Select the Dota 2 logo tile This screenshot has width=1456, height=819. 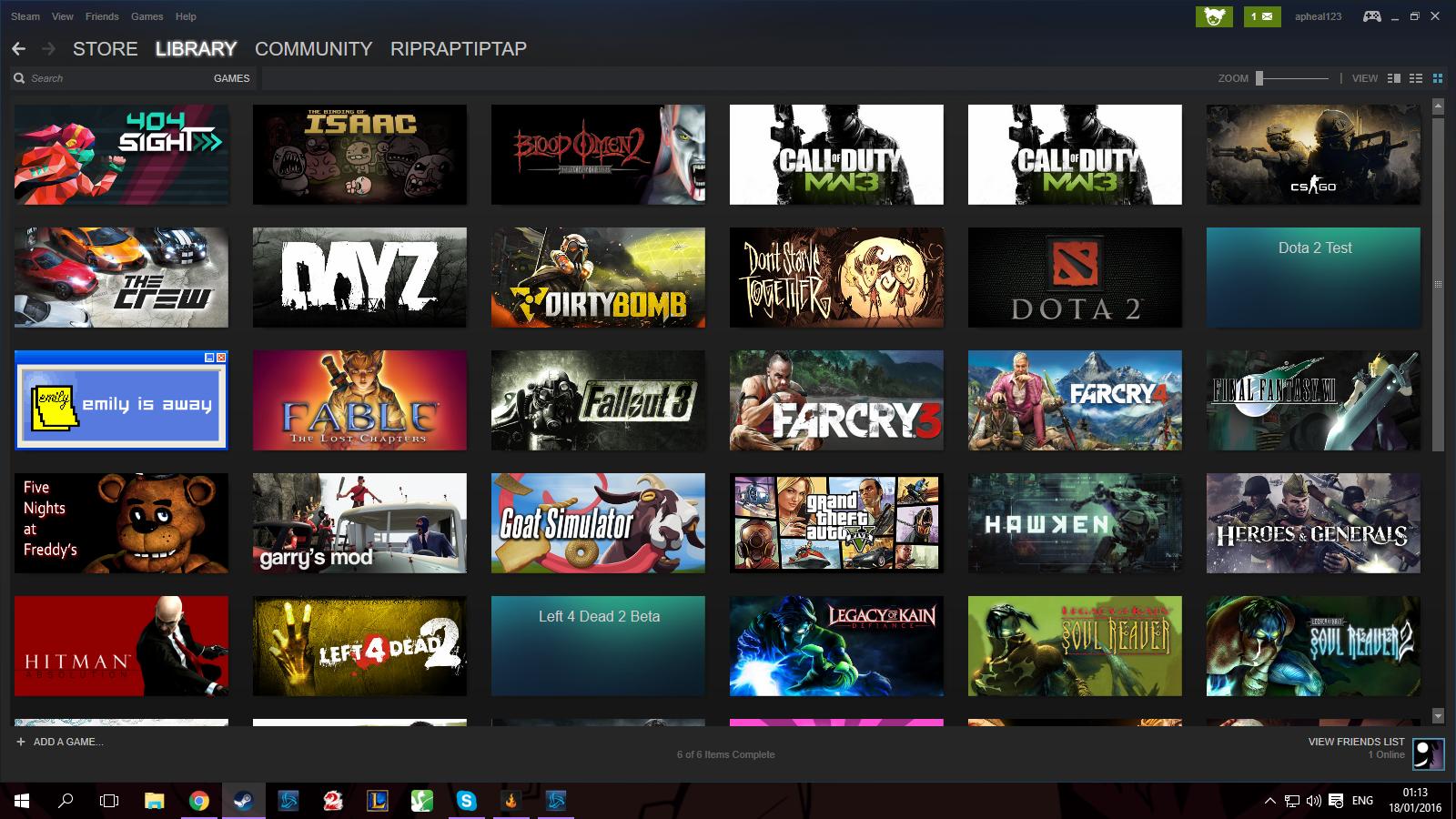(x=1075, y=278)
